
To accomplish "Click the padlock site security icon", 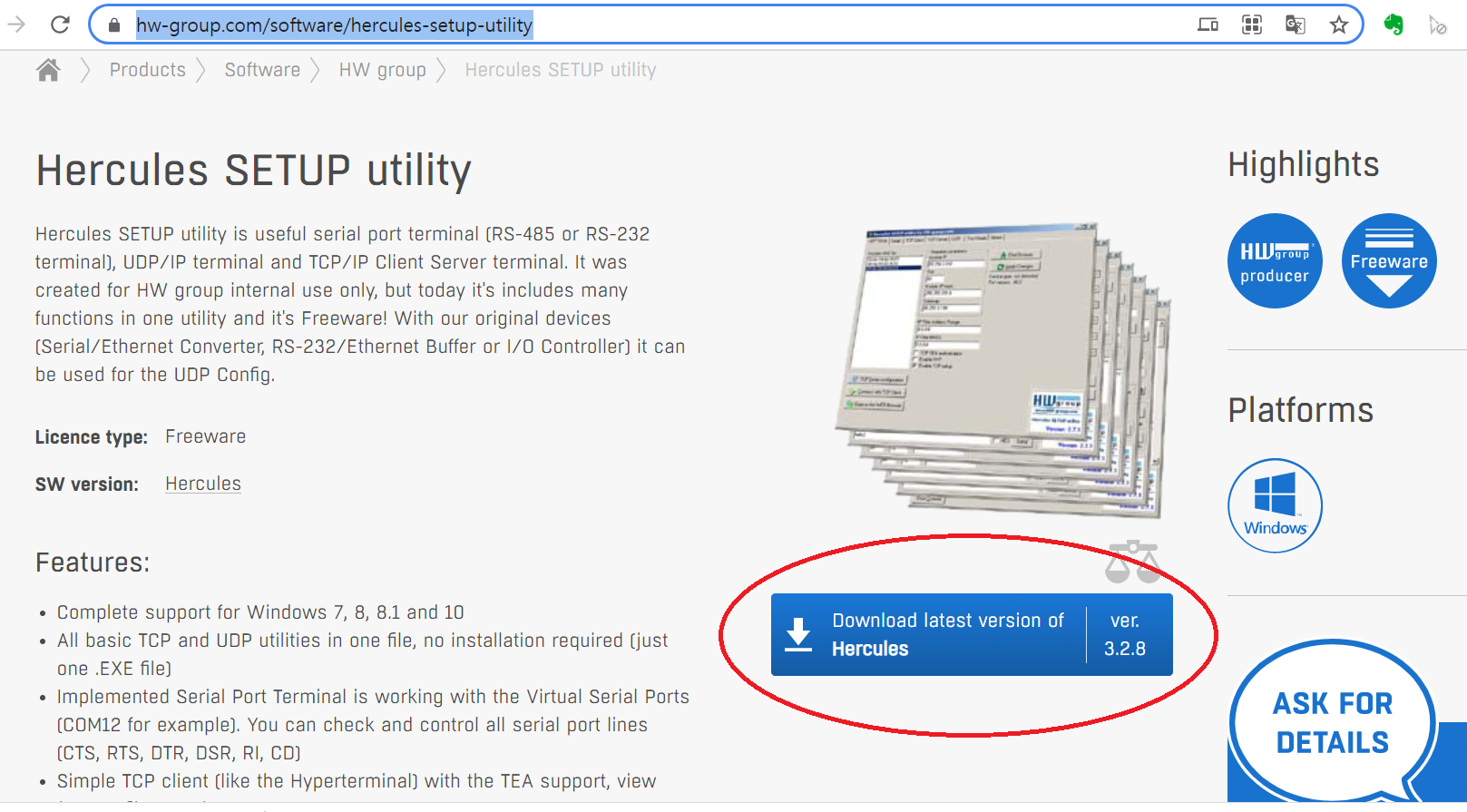I will pyautogui.click(x=114, y=25).
